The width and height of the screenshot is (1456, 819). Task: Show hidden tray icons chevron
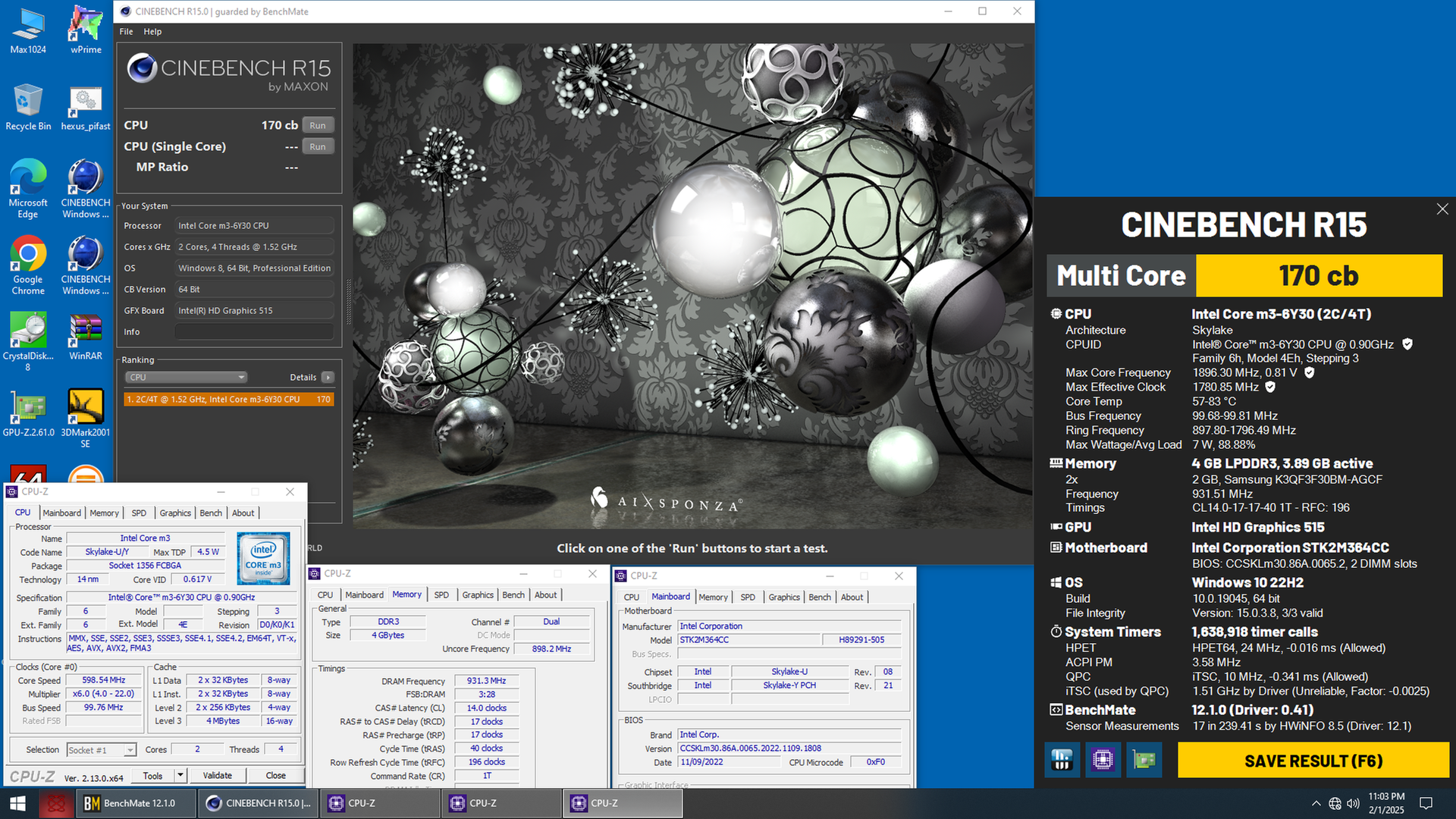1316,803
